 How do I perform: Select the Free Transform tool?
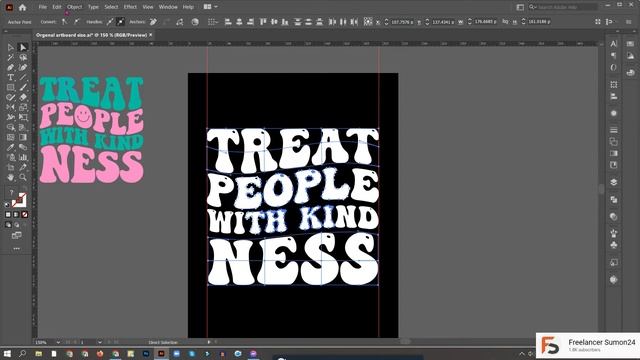(x=23, y=118)
